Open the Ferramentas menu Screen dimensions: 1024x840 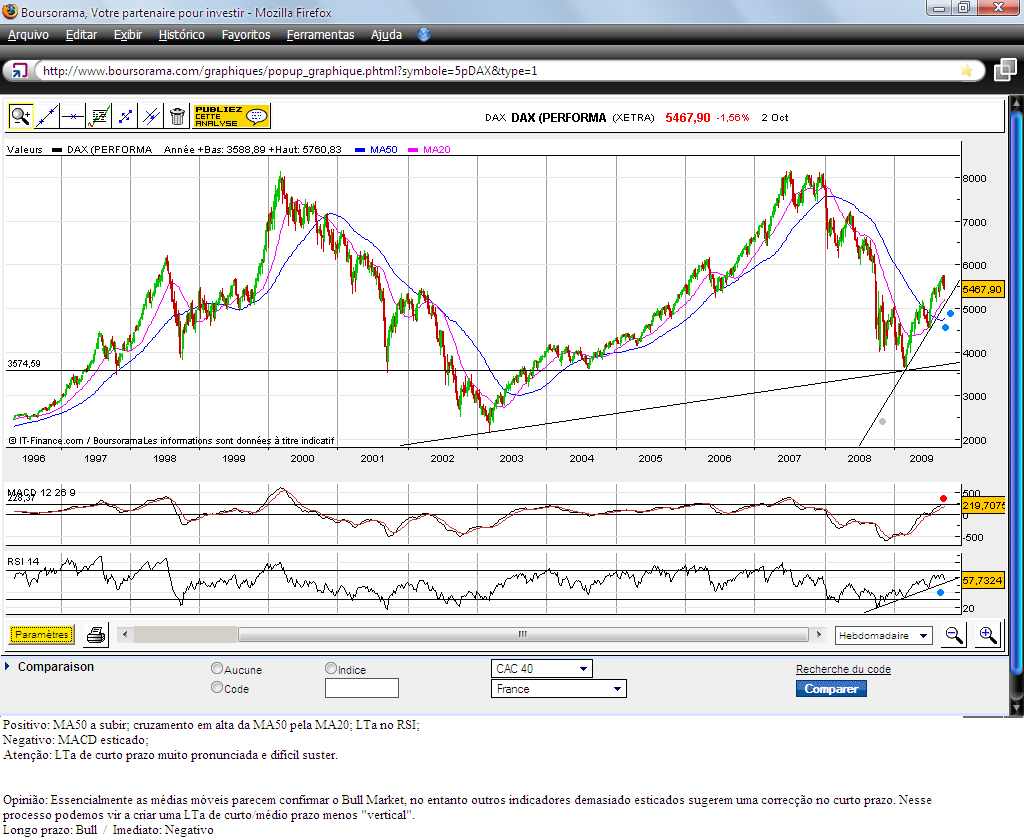[320, 35]
